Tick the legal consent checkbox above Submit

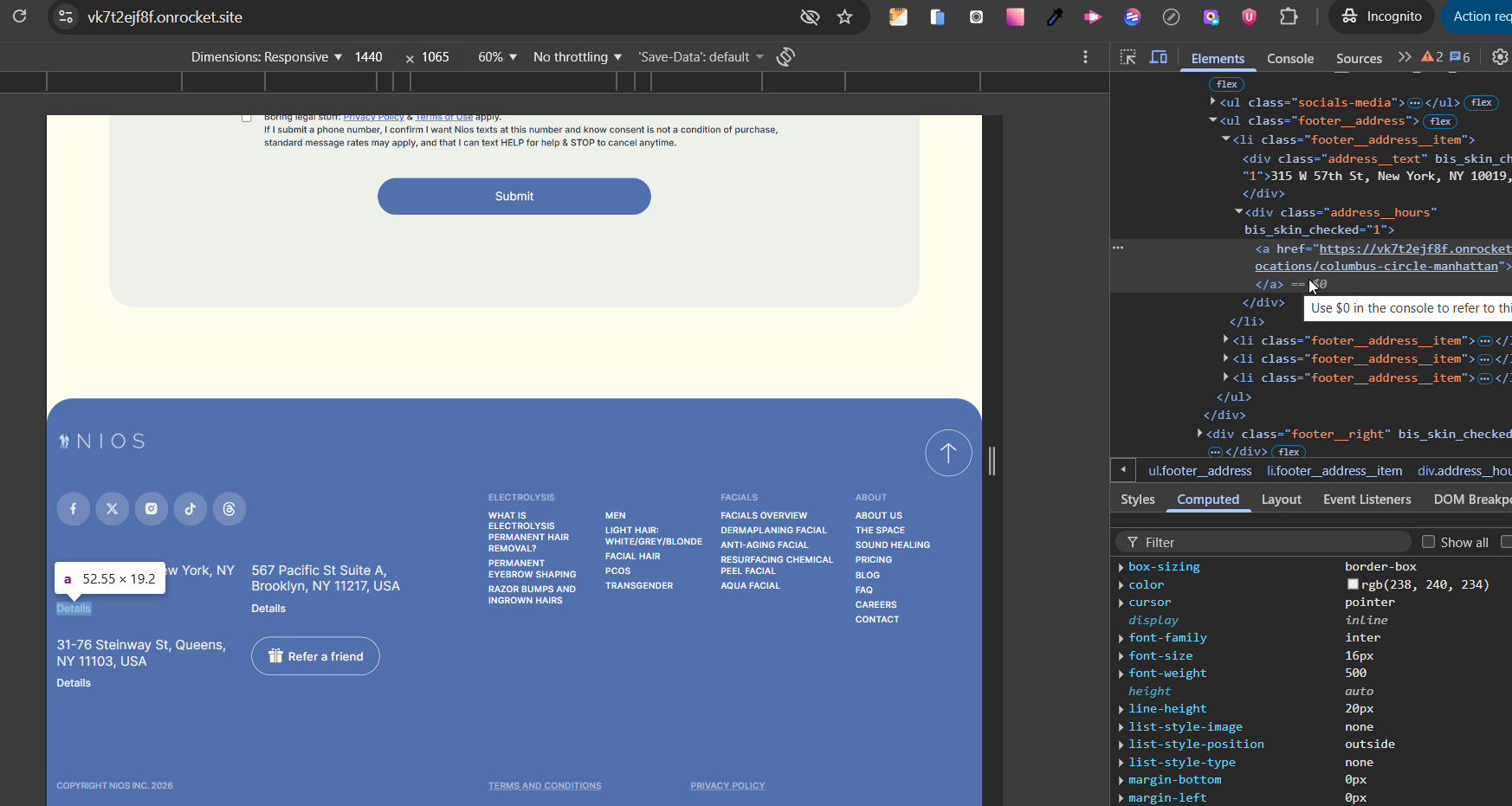(x=247, y=118)
